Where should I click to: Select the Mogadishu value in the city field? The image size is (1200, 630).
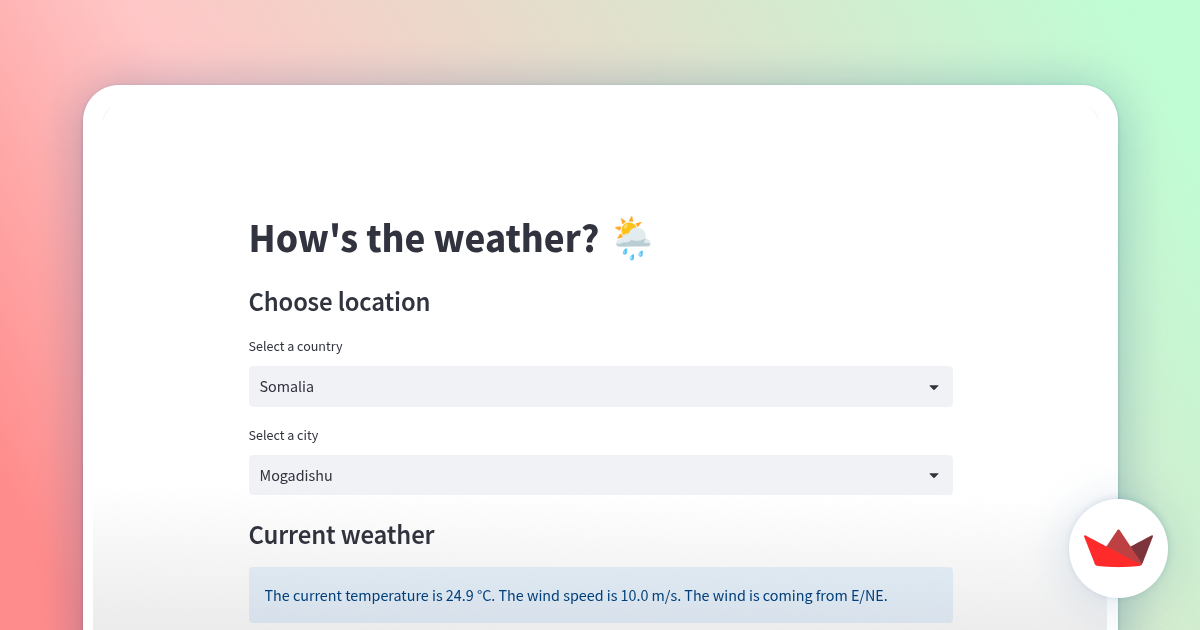pos(600,475)
